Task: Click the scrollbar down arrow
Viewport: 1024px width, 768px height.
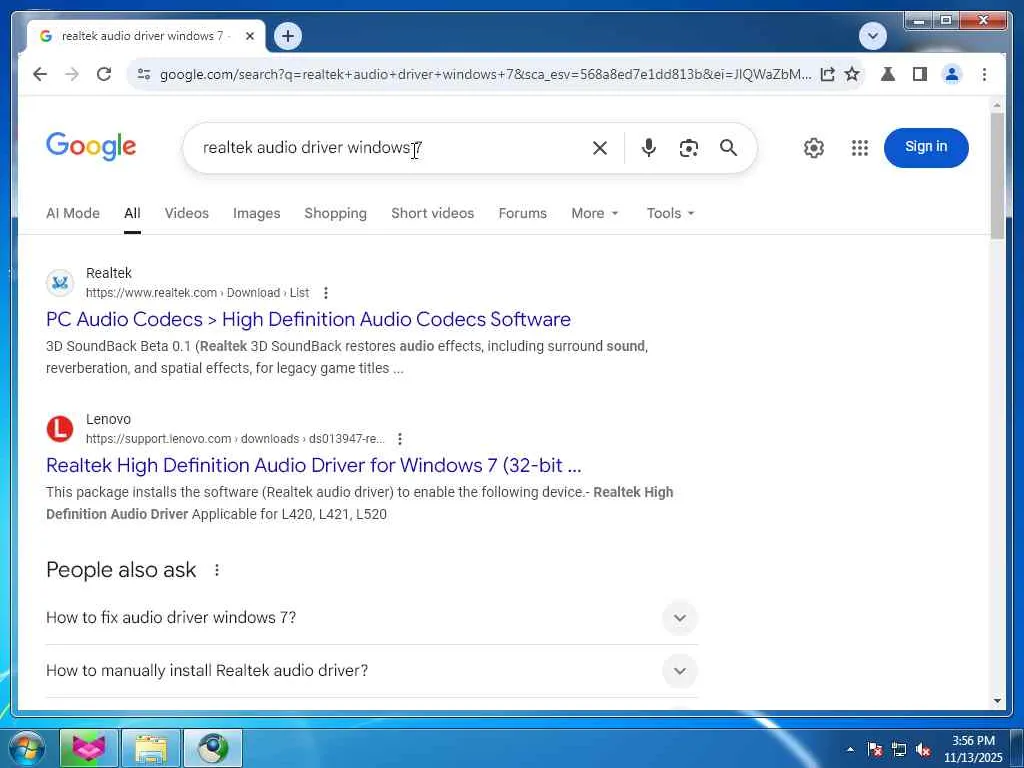Action: point(997,701)
